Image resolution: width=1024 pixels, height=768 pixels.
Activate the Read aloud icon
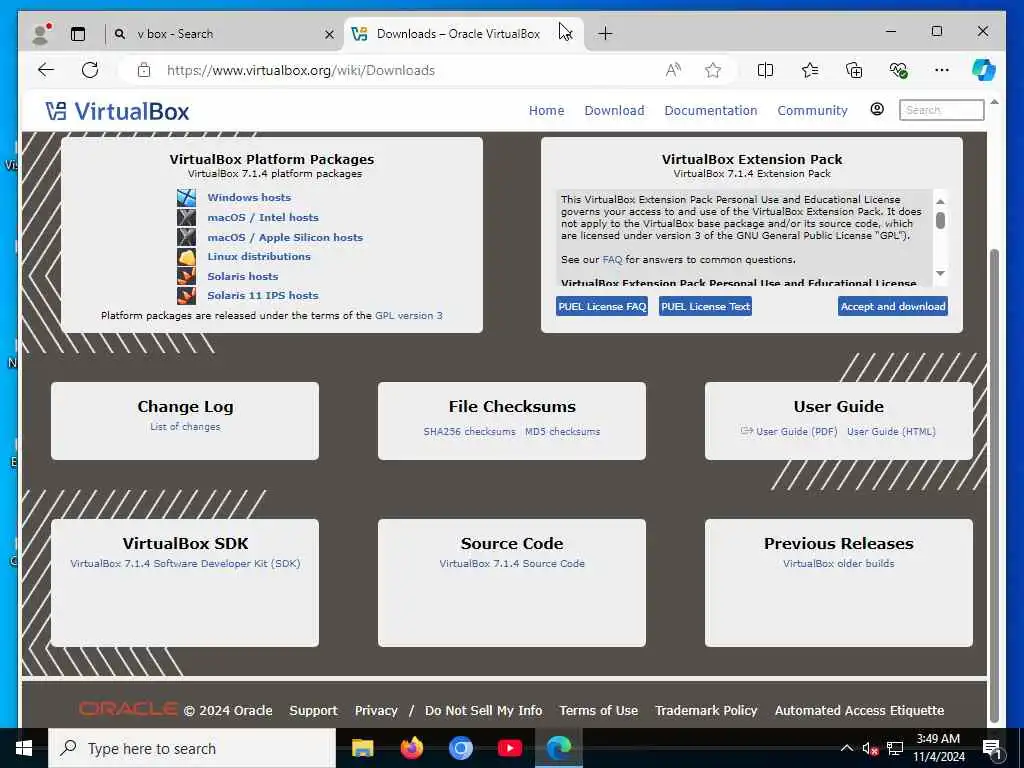(673, 70)
